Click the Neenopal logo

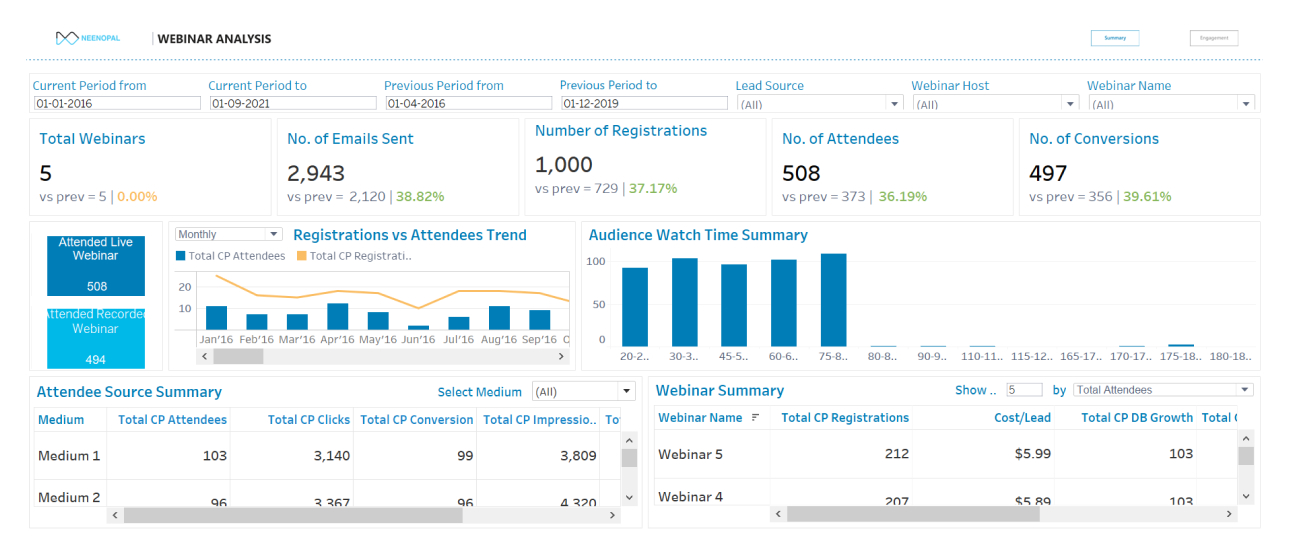(88, 39)
